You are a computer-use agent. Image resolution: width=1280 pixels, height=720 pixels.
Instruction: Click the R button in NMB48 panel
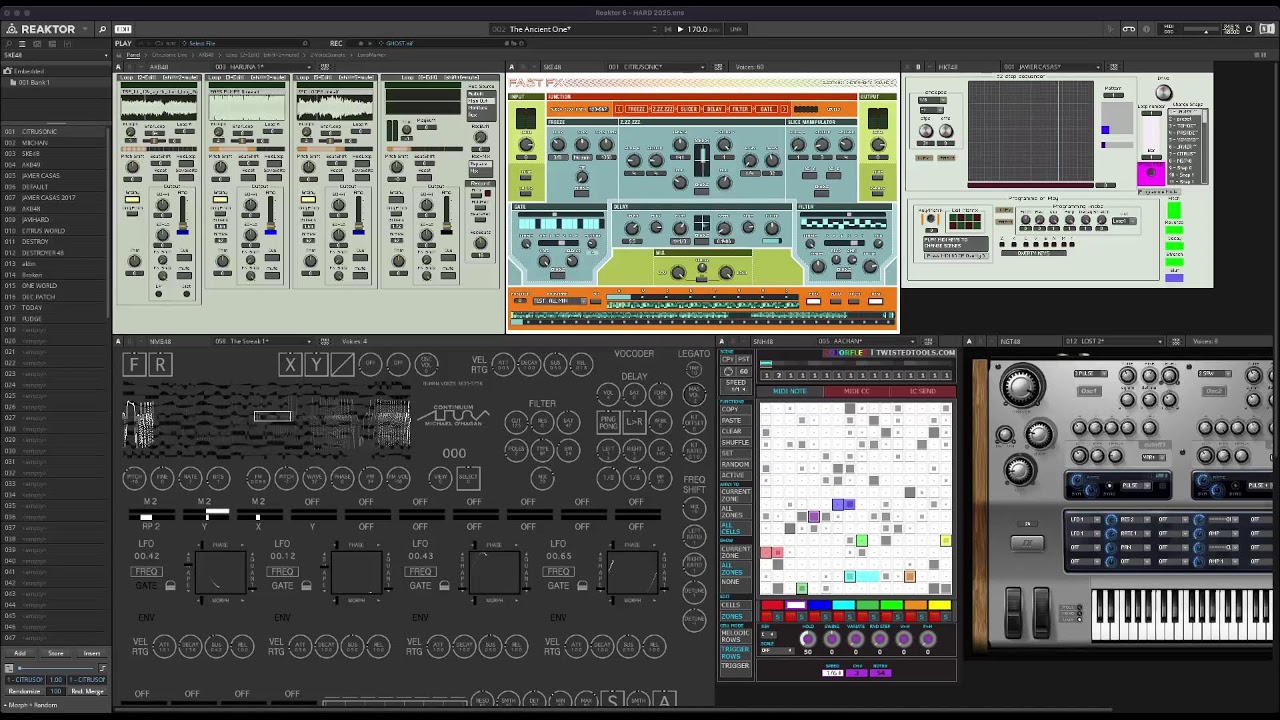point(159,365)
